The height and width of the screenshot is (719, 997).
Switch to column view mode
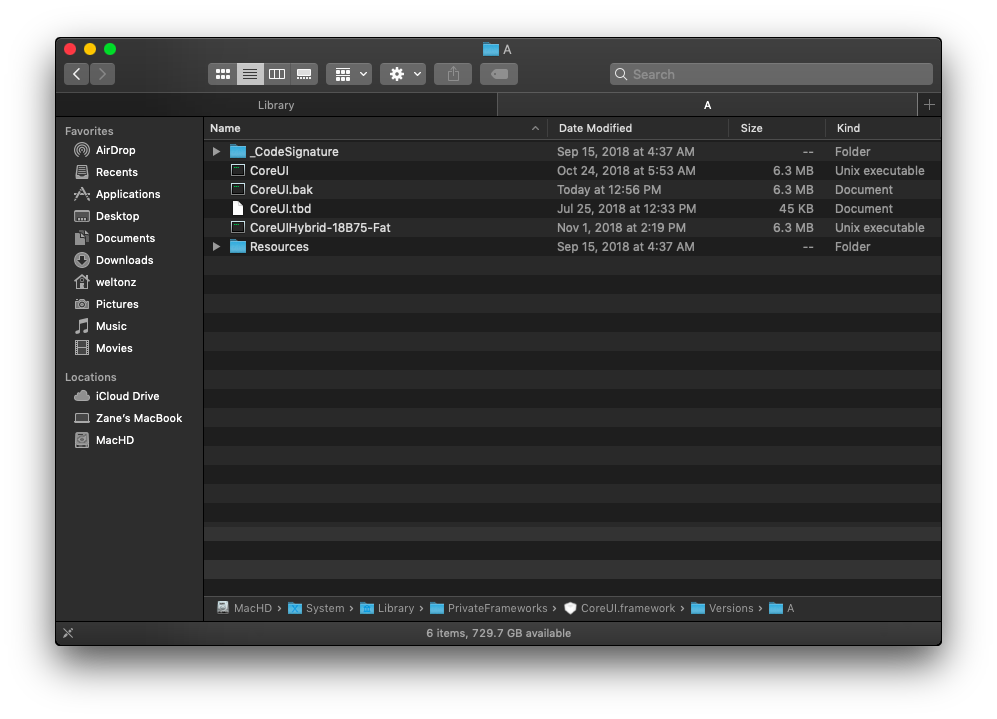[x=277, y=74]
